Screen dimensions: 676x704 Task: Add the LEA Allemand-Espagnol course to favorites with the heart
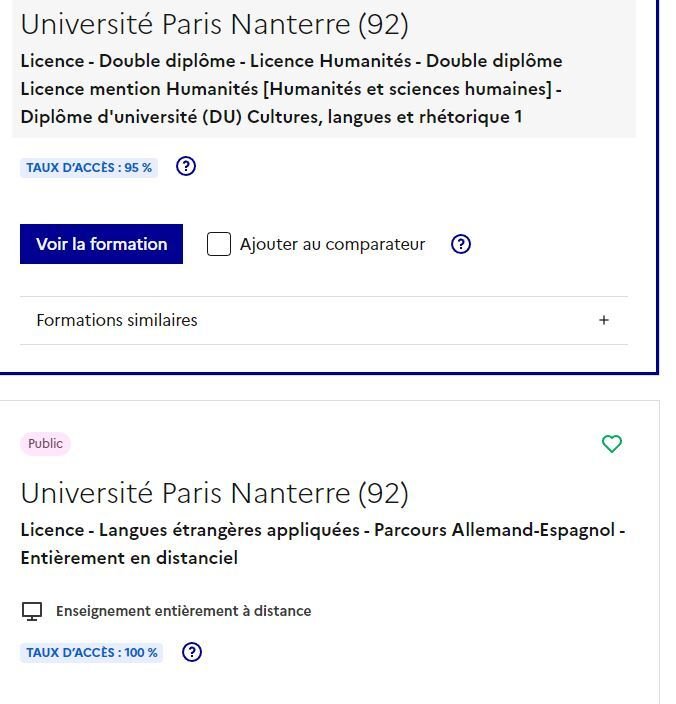click(x=611, y=444)
